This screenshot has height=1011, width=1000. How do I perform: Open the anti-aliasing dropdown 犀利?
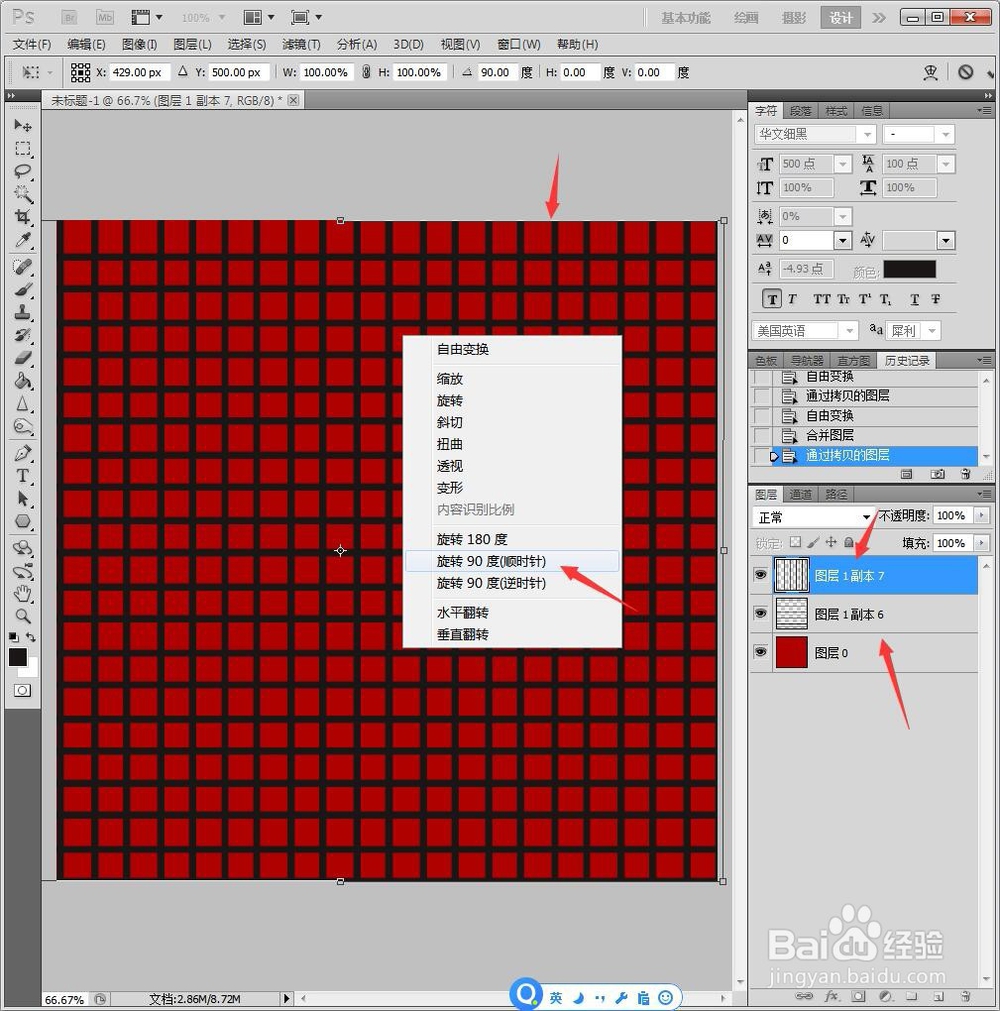pyautogui.click(x=932, y=331)
